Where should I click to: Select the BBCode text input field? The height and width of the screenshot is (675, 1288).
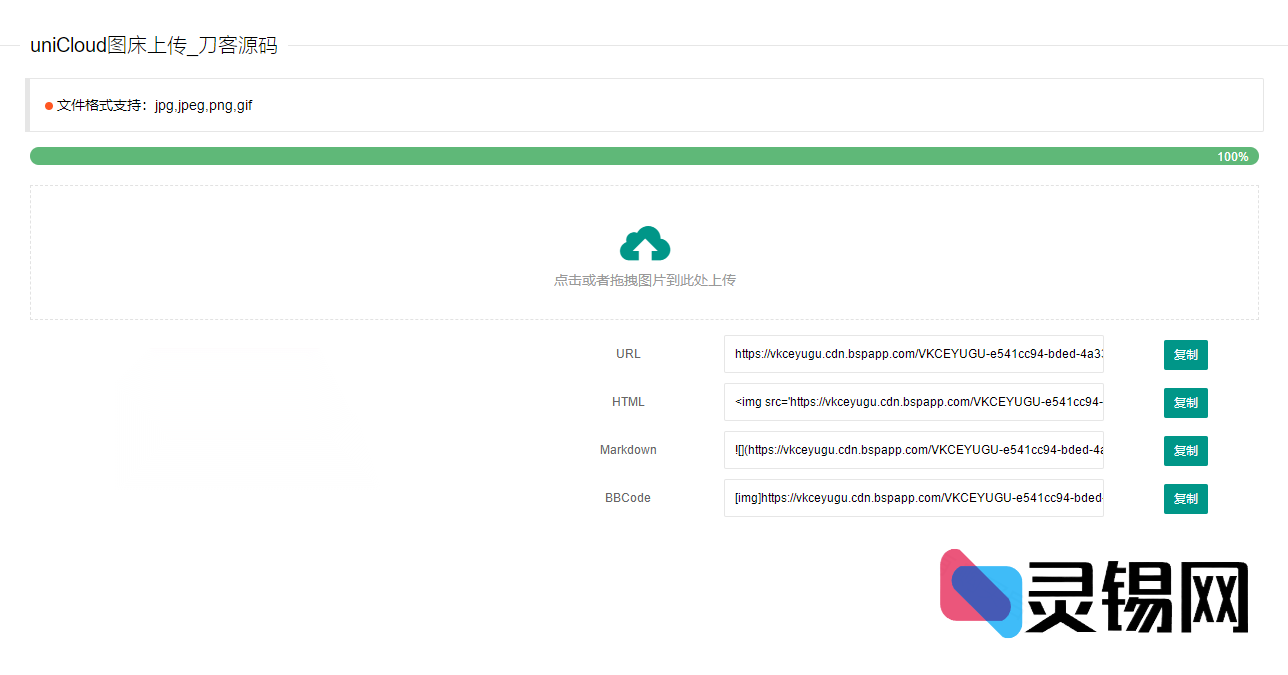point(913,498)
